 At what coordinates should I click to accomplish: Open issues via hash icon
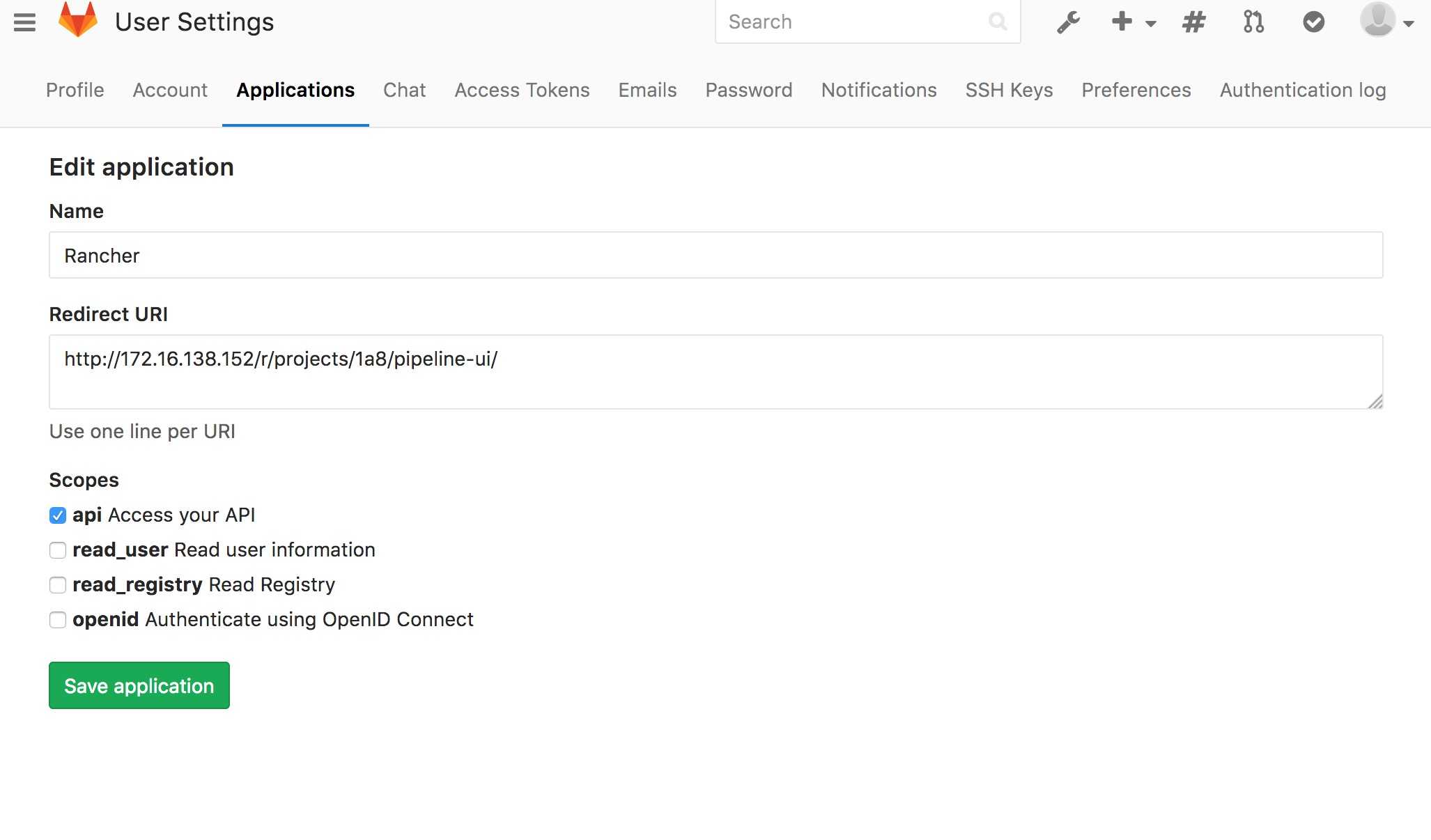click(x=1193, y=22)
